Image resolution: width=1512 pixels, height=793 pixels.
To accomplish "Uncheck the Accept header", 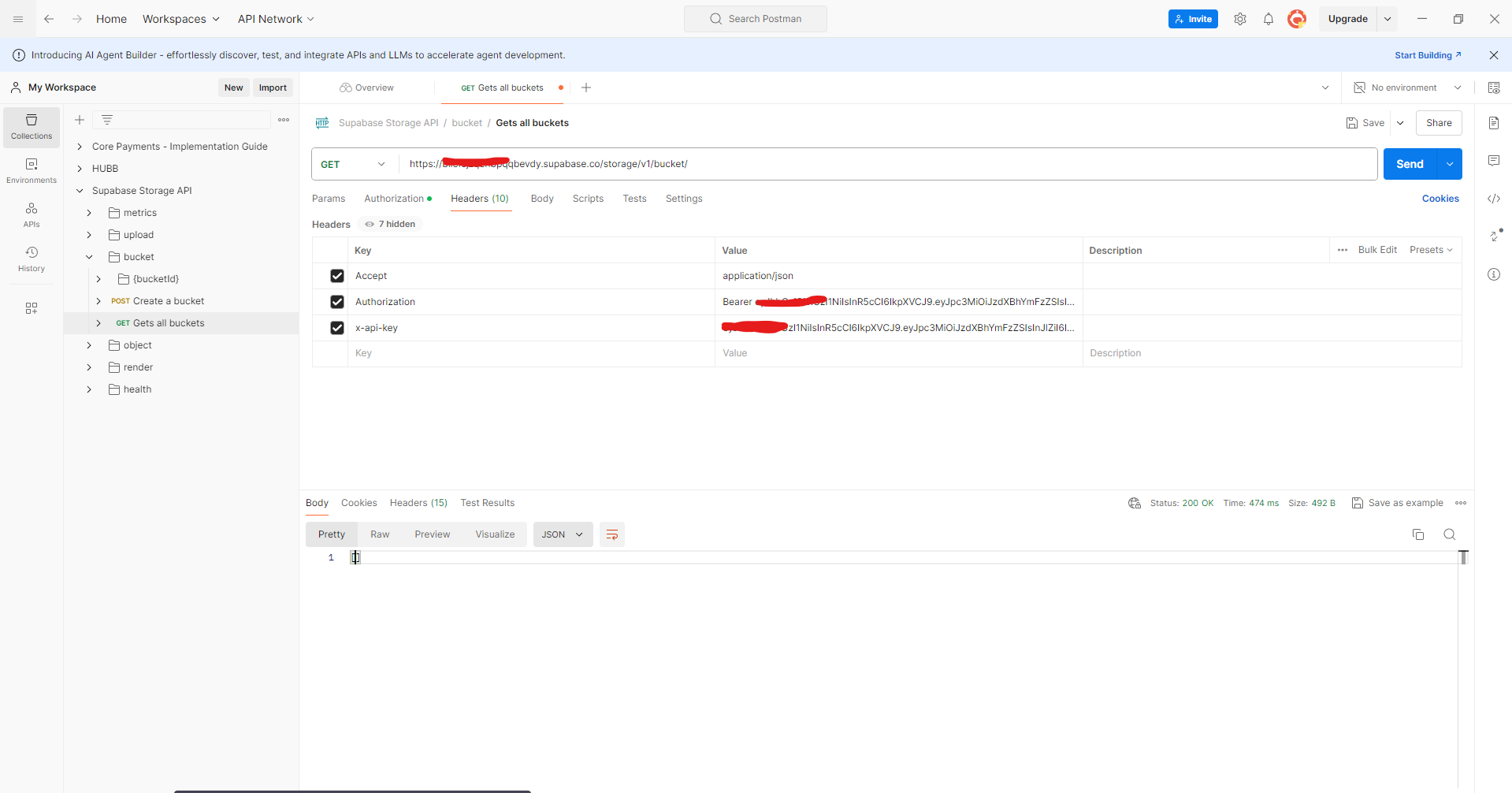I will pyautogui.click(x=337, y=276).
